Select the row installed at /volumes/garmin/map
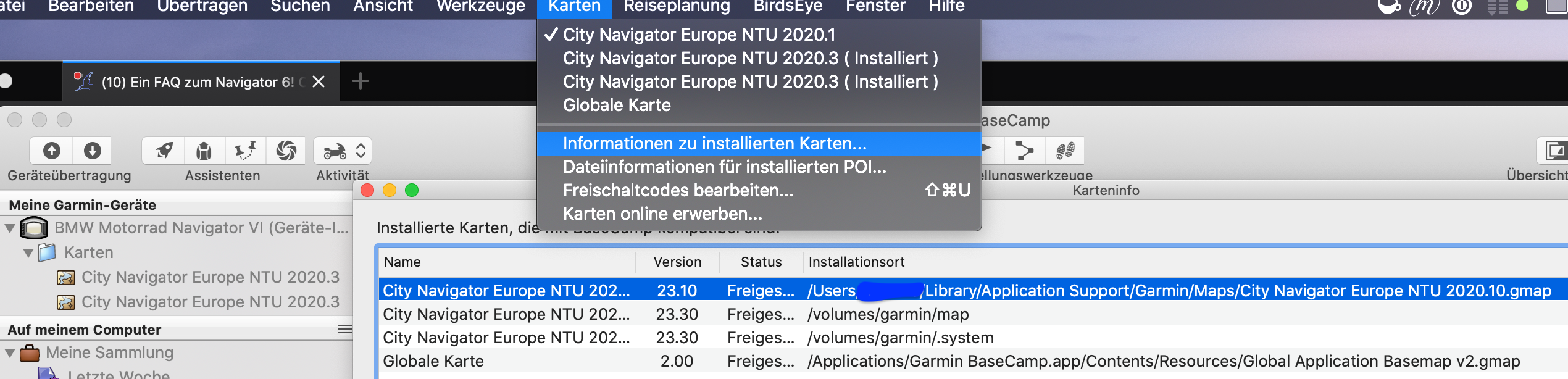Image resolution: width=1568 pixels, height=379 pixels. (974, 314)
